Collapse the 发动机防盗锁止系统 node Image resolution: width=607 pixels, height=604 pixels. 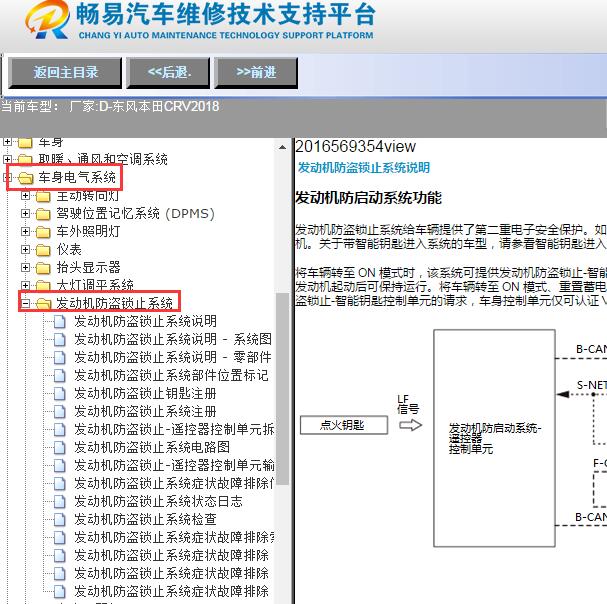click(x=26, y=303)
